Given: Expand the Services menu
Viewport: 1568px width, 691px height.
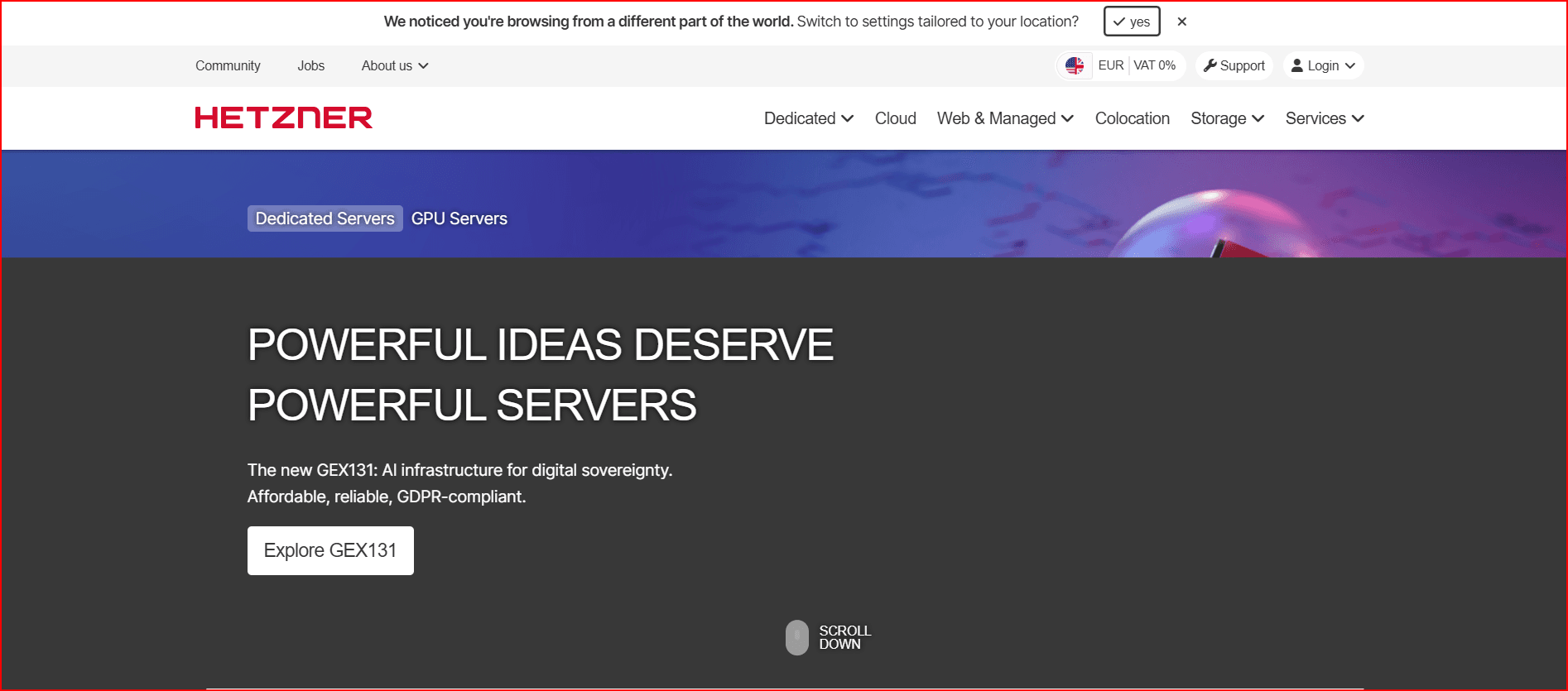Looking at the screenshot, I should pos(1325,118).
